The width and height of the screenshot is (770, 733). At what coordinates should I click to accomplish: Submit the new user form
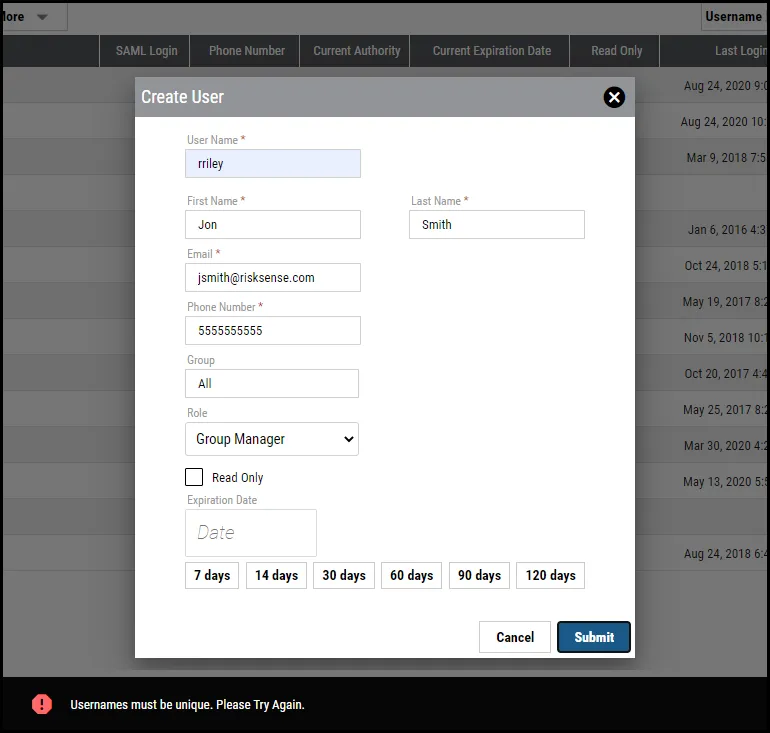[x=594, y=637]
